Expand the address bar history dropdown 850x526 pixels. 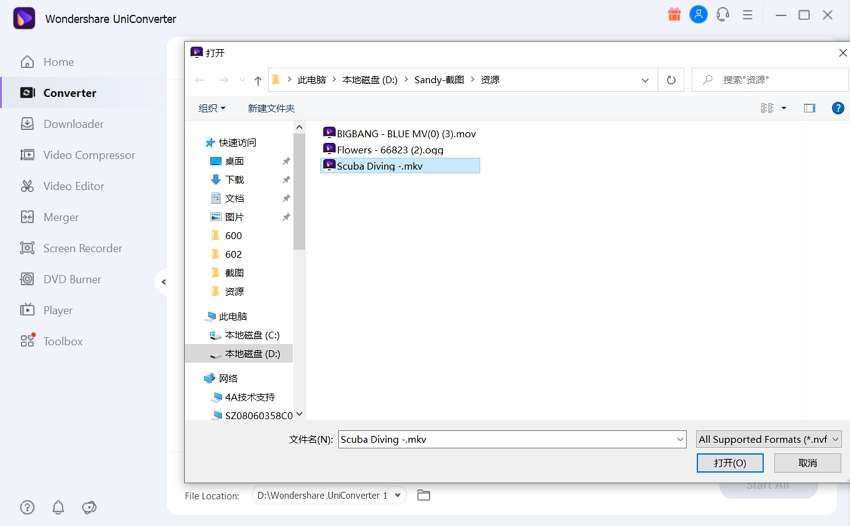(x=645, y=80)
